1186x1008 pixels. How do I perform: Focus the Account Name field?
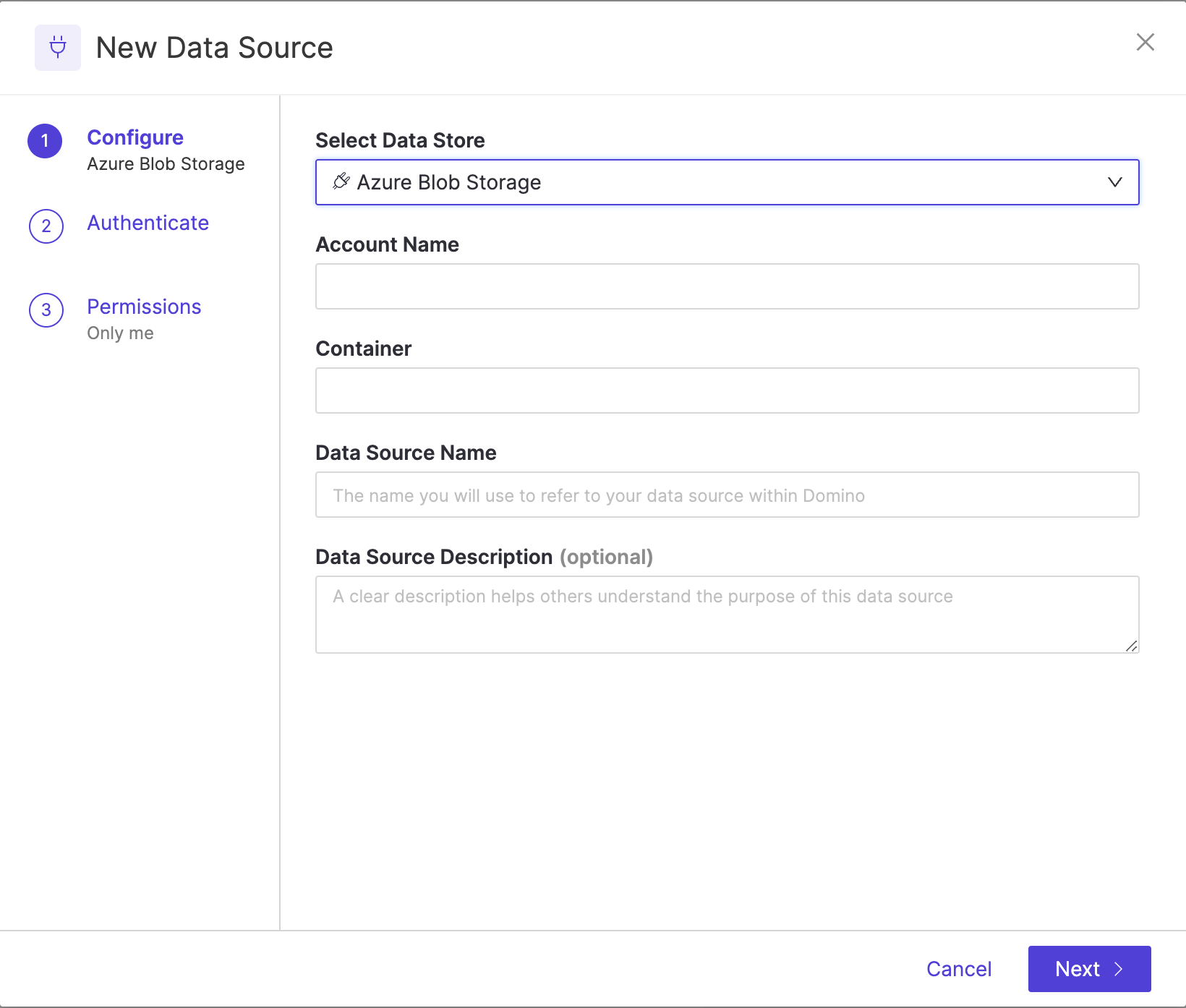(728, 286)
